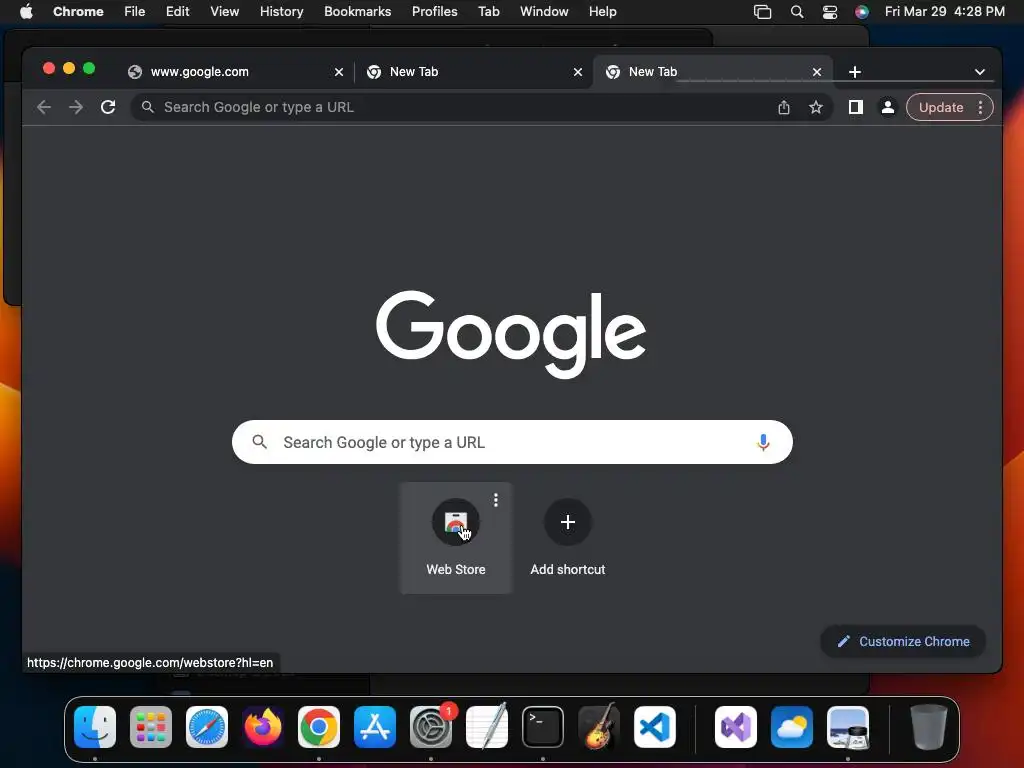Launch Safari from the Dock

click(x=207, y=727)
